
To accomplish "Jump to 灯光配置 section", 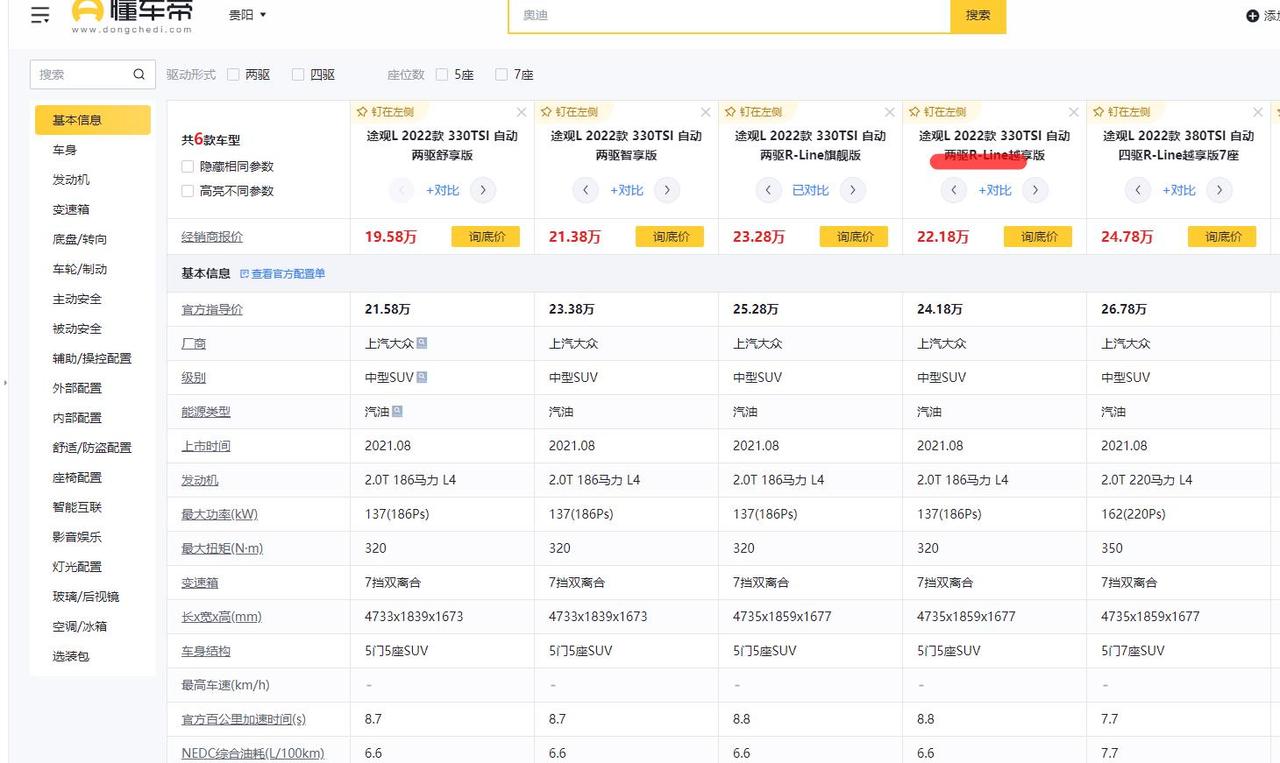I will pos(77,567).
